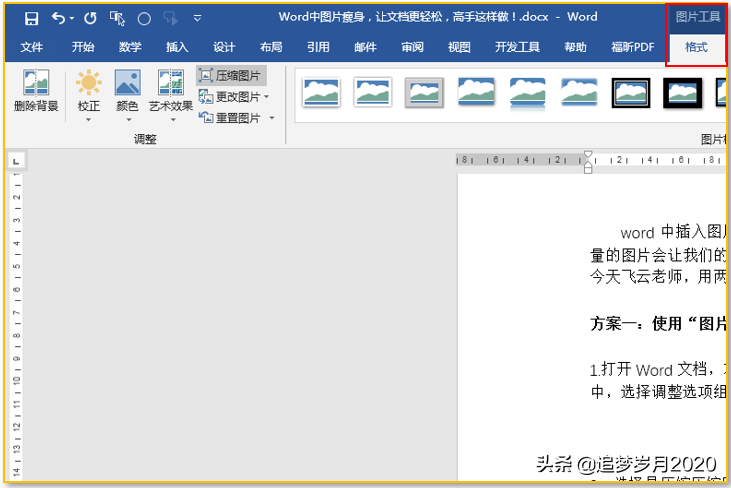Click the Save icon in quick access toolbar
Screen dimensions: 731x488
click(x=31, y=19)
